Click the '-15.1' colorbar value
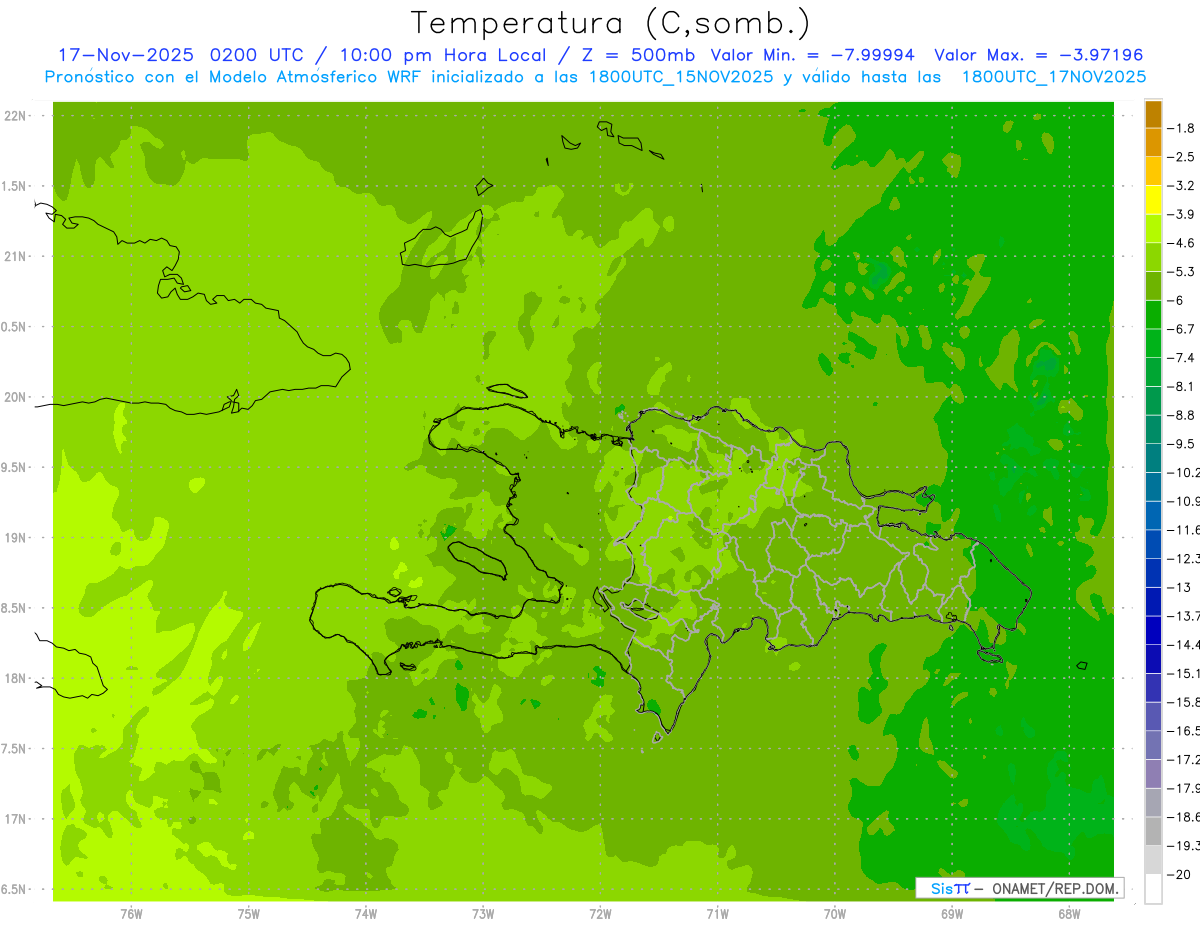 tap(1183, 673)
